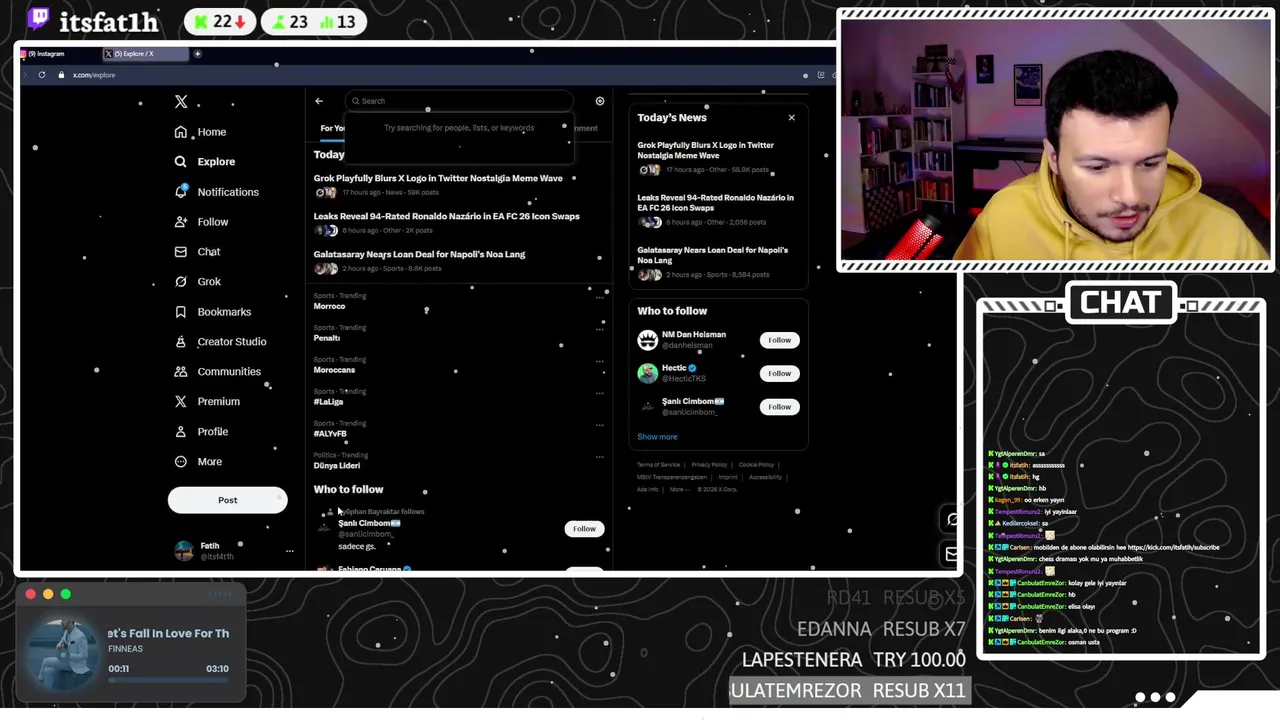This screenshot has height=720, width=1280.
Task: Open Terms of Service link
Action: coord(658,465)
